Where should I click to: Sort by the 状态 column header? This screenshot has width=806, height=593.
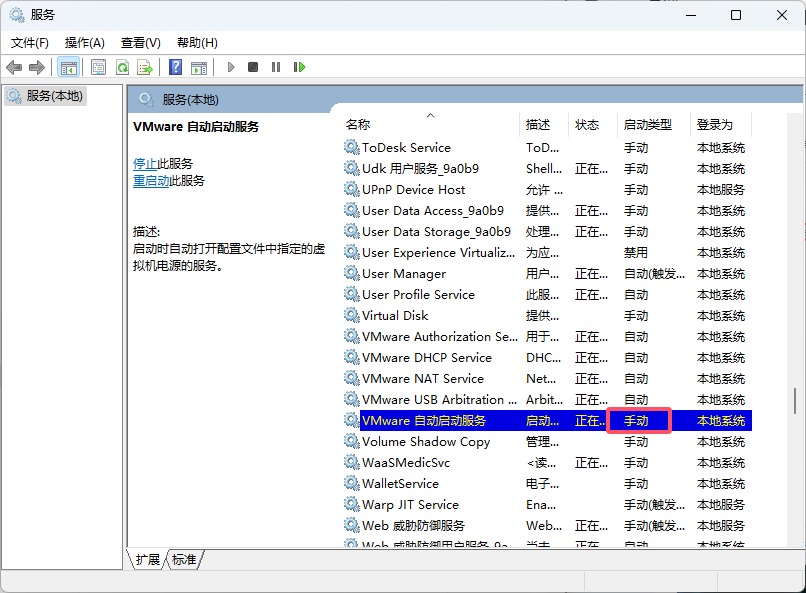pyautogui.click(x=587, y=125)
